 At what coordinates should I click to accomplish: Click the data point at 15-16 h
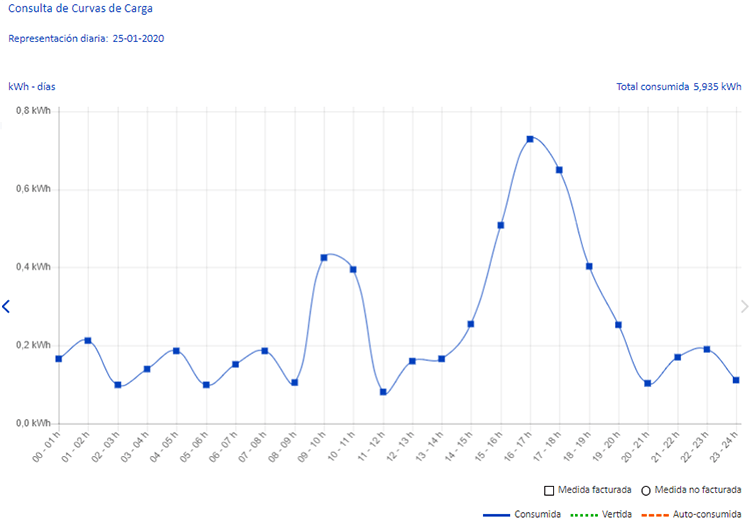point(500,225)
